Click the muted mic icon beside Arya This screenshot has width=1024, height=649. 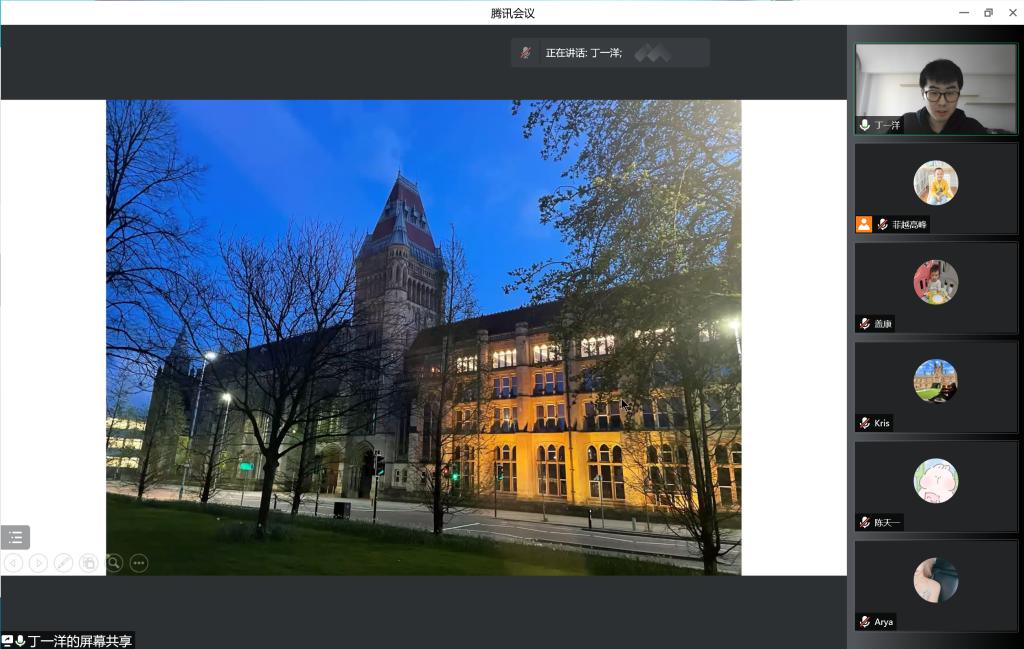point(864,622)
